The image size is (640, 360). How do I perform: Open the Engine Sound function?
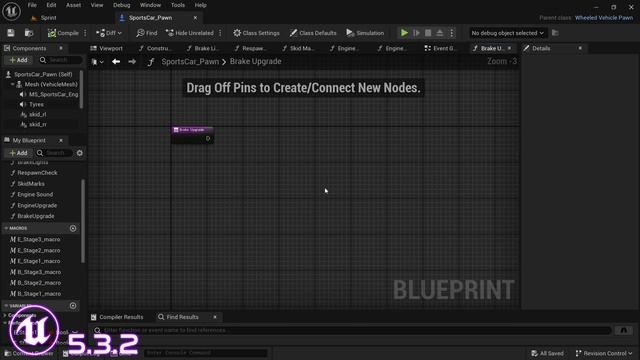pyautogui.click(x=35, y=195)
